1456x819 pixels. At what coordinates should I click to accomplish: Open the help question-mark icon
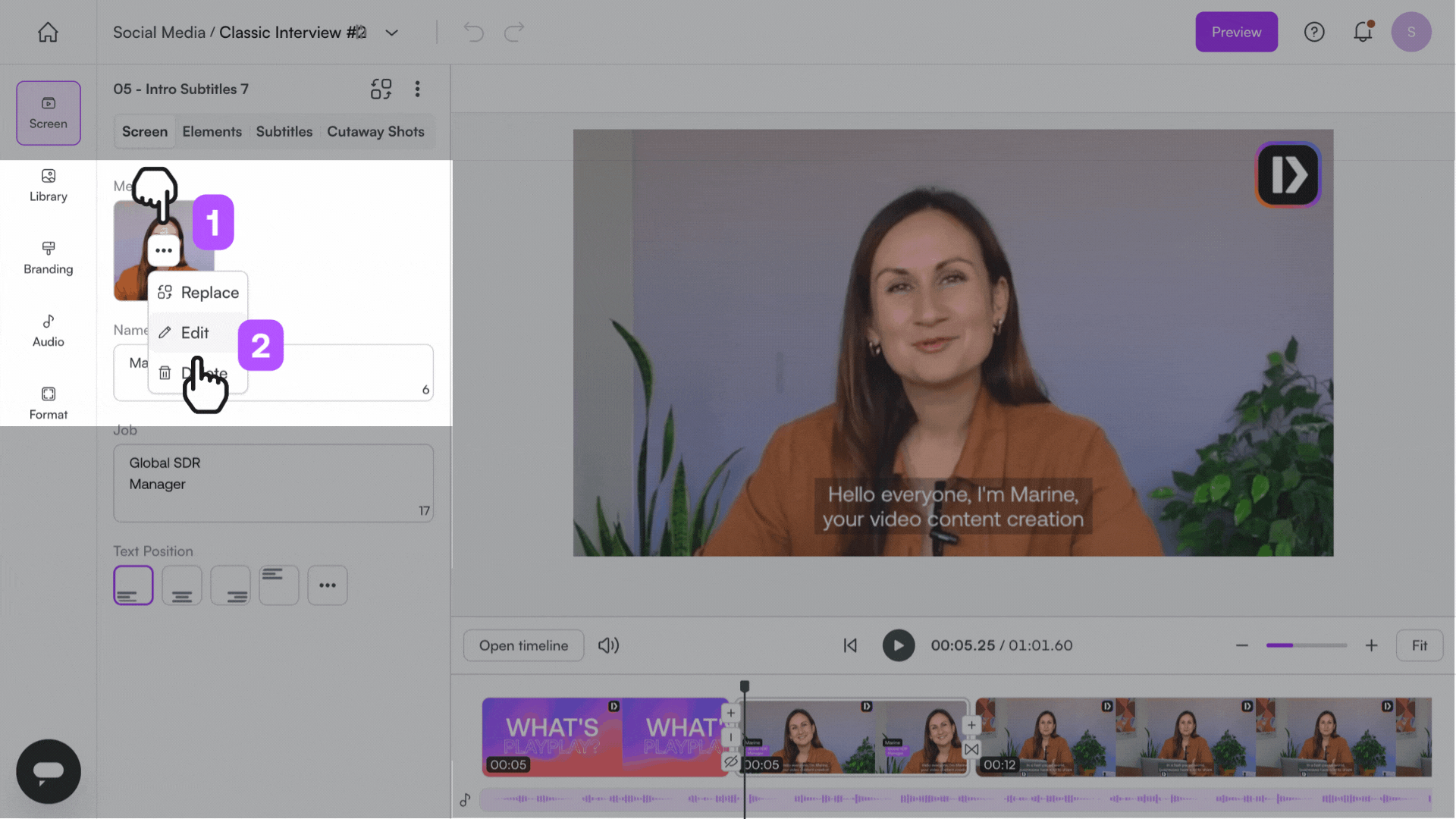click(1314, 32)
